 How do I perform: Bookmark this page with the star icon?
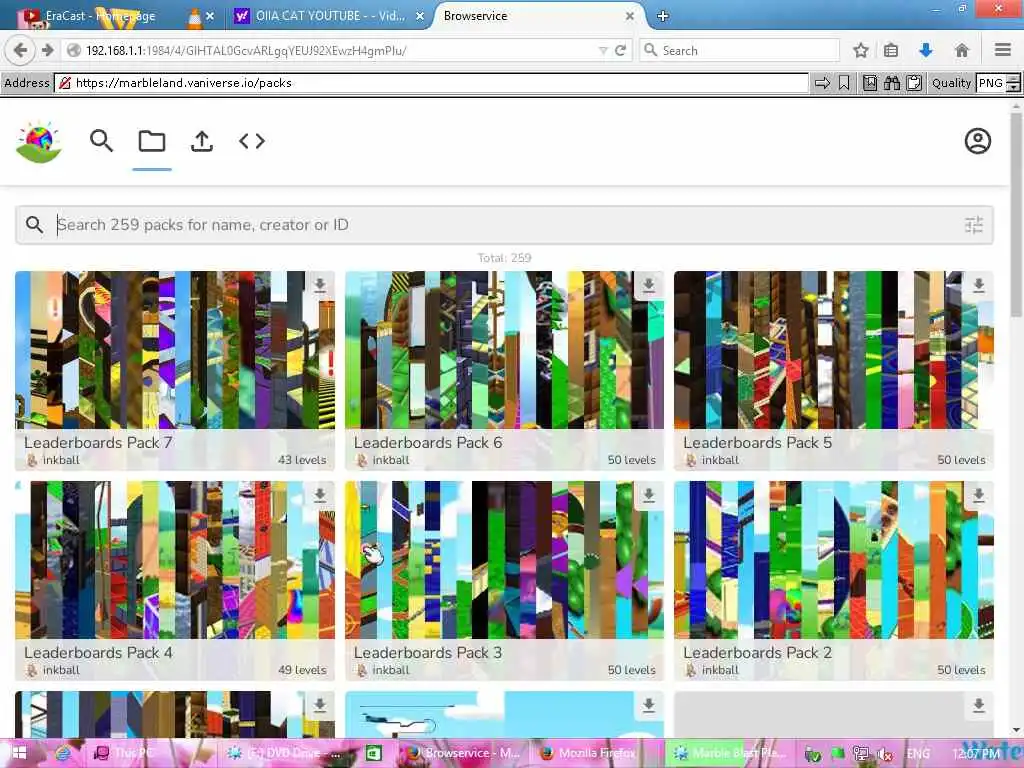[x=861, y=50]
